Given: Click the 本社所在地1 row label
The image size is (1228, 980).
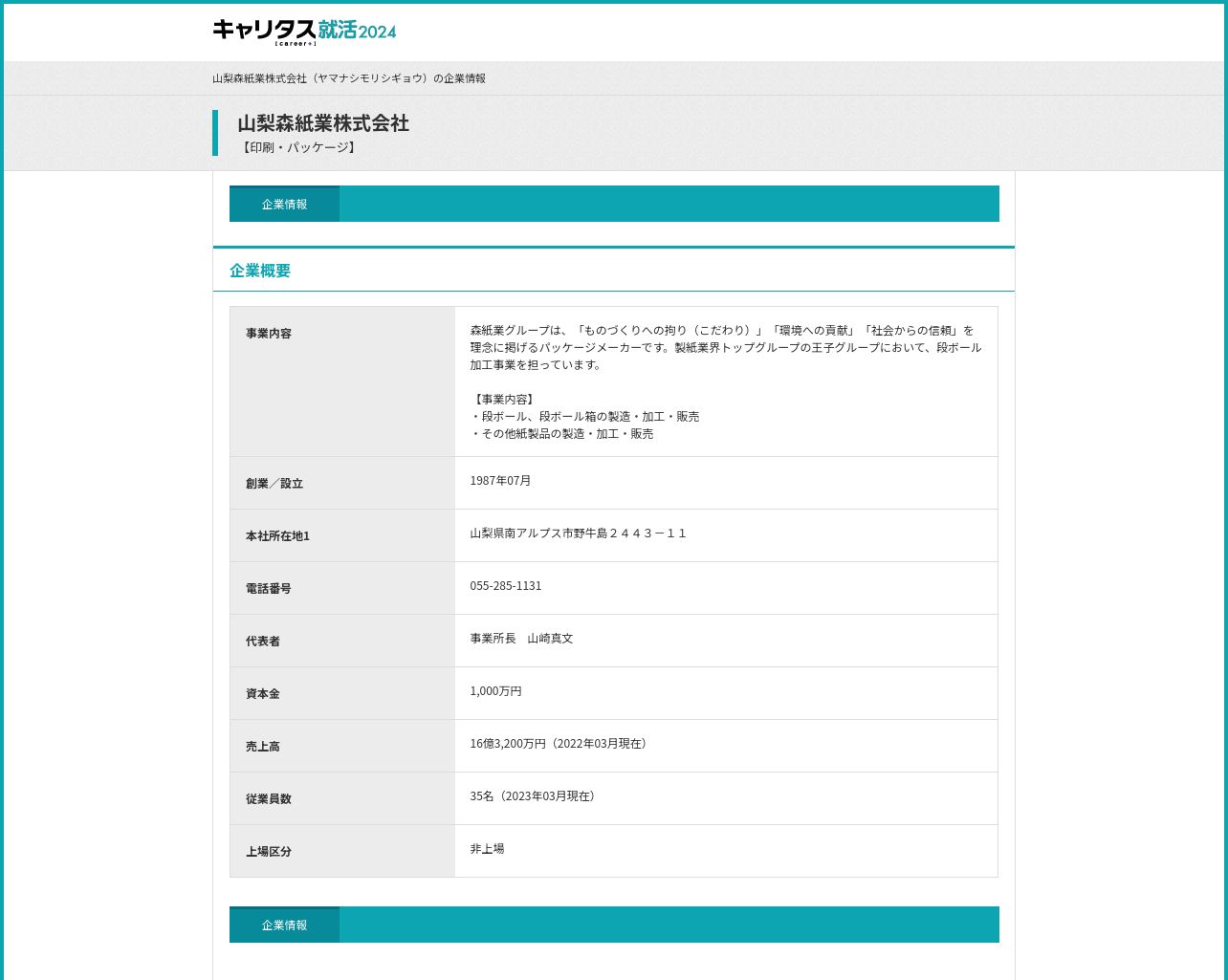Looking at the screenshot, I should [277, 536].
